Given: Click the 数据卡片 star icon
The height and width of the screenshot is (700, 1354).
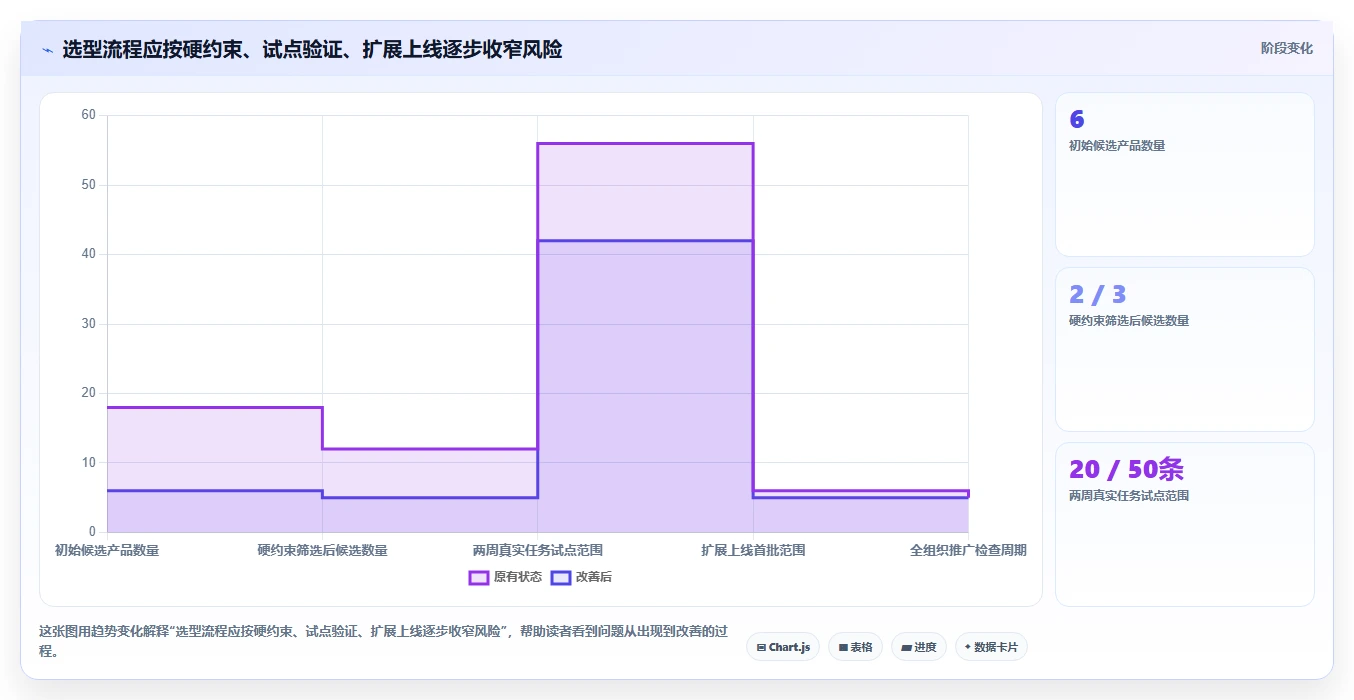Looking at the screenshot, I should (x=967, y=647).
